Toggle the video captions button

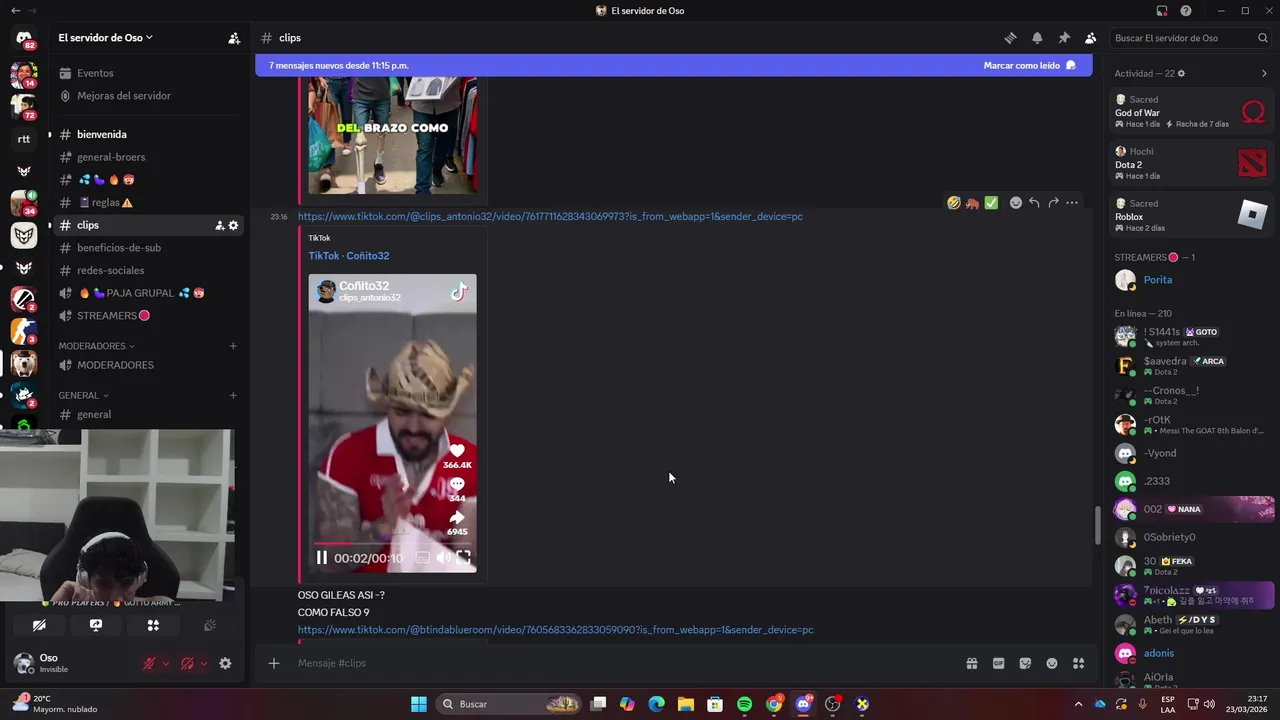(422, 558)
